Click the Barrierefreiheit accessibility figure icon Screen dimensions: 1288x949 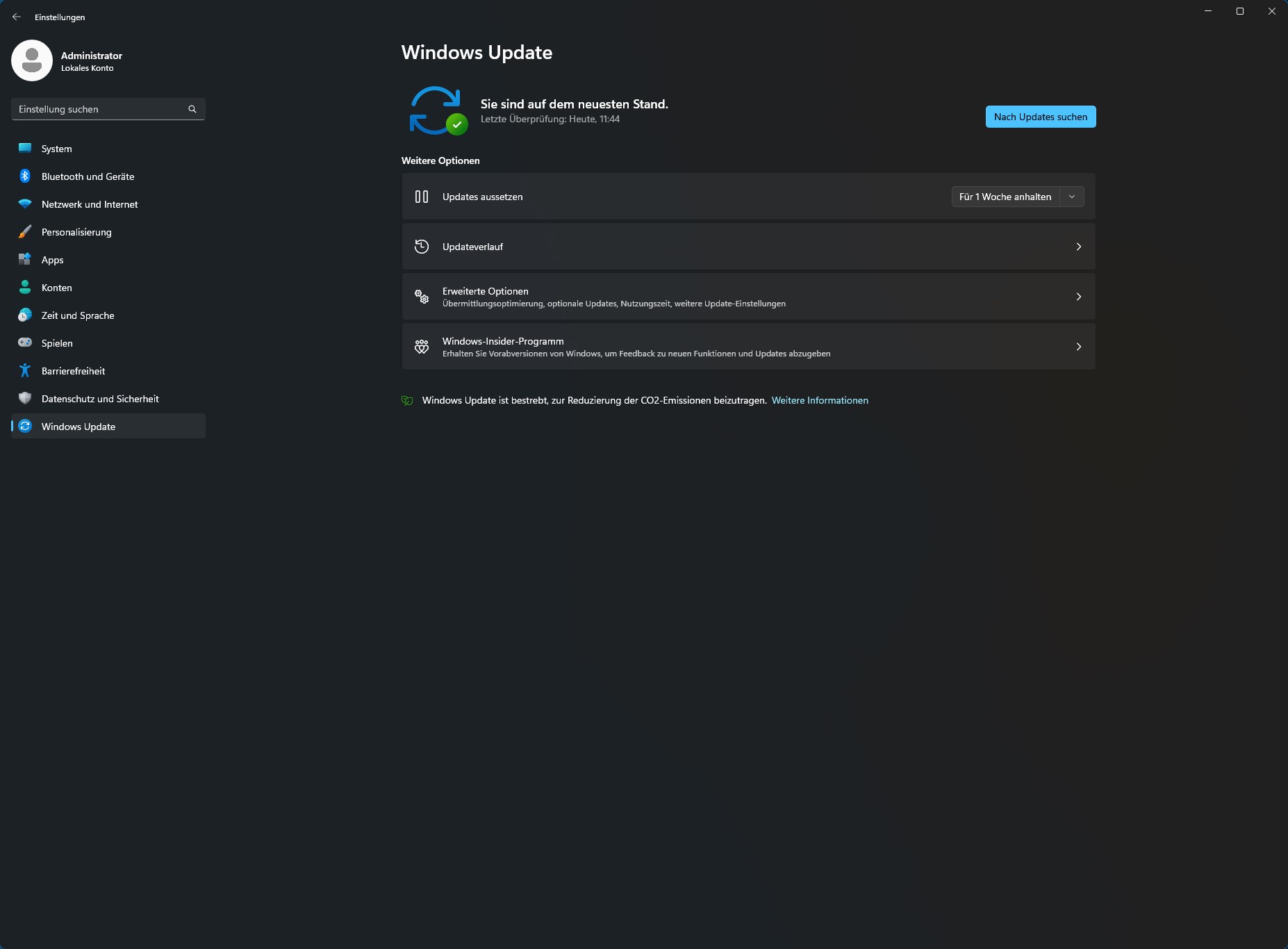click(x=25, y=370)
